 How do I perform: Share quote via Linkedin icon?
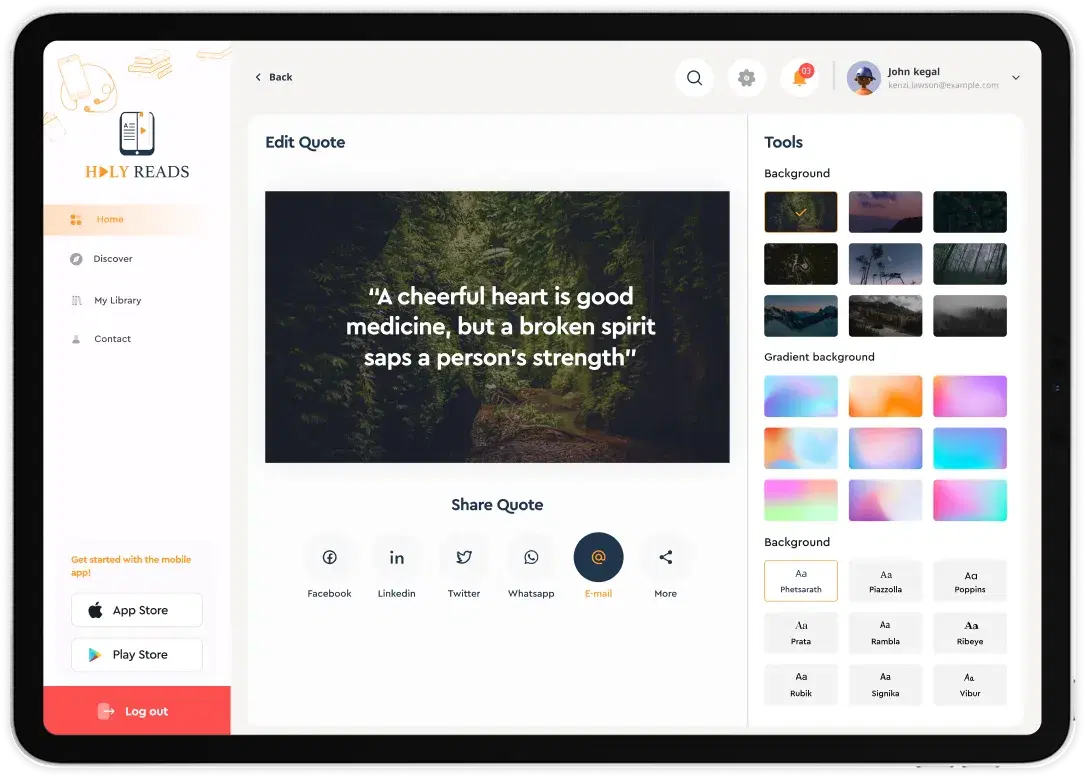[397, 557]
